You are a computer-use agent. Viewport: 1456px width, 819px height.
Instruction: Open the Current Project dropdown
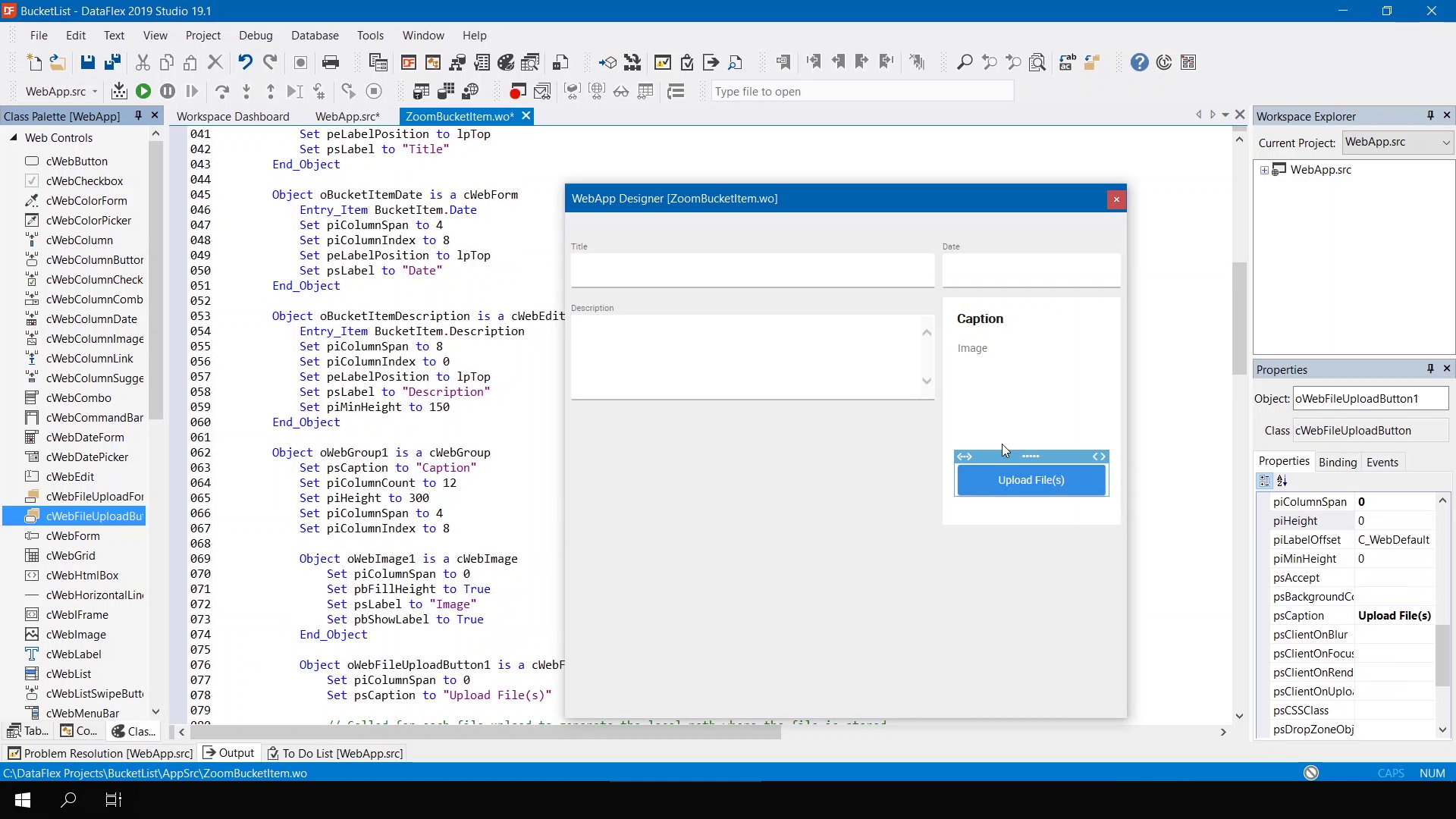(x=1445, y=143)
